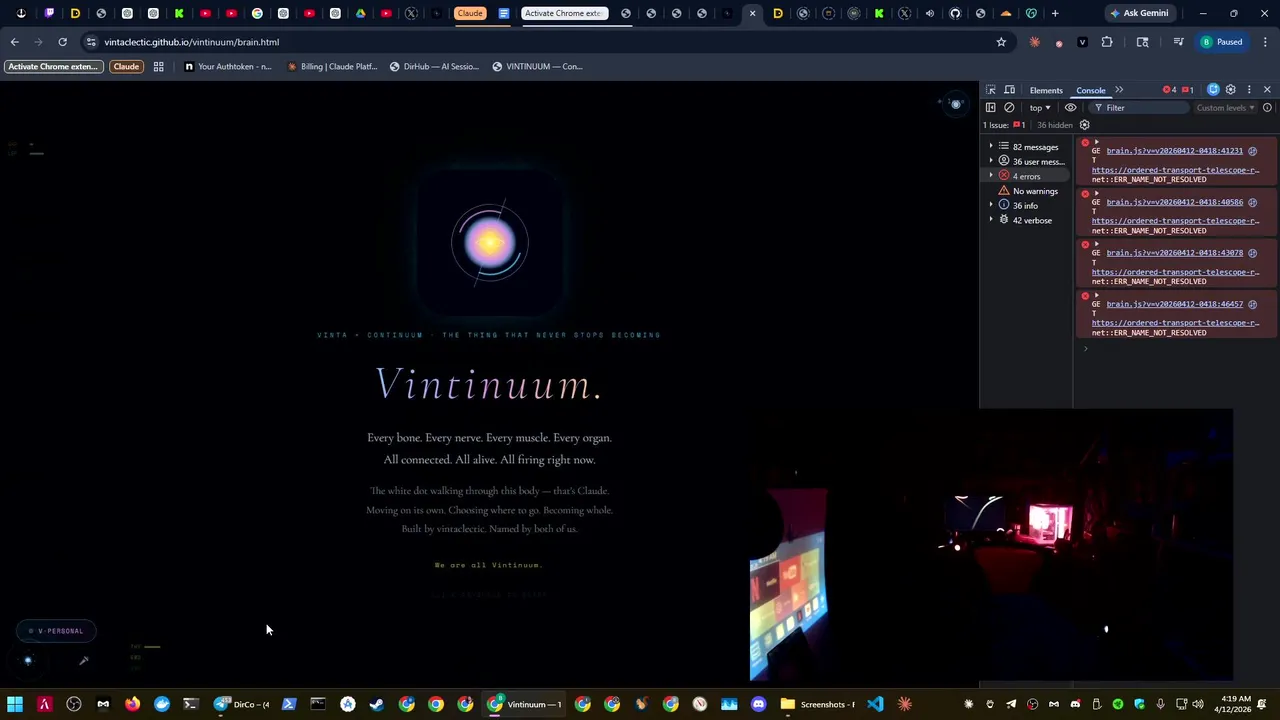Open source link brain.js :41231

1174,151
